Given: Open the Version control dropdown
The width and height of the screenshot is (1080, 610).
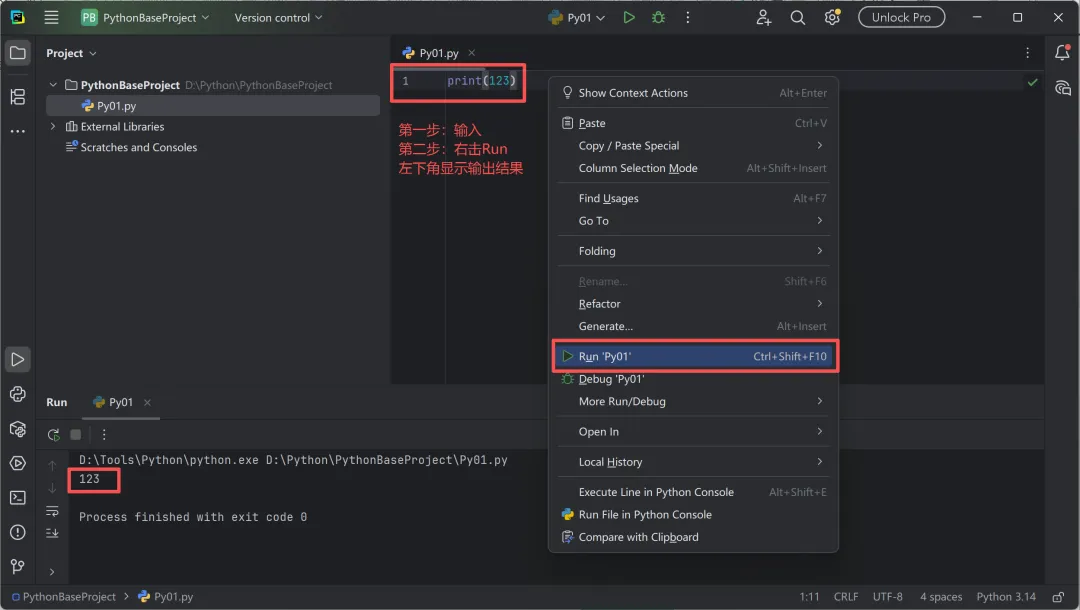Looking at the screenshot, I should (278, 17).
